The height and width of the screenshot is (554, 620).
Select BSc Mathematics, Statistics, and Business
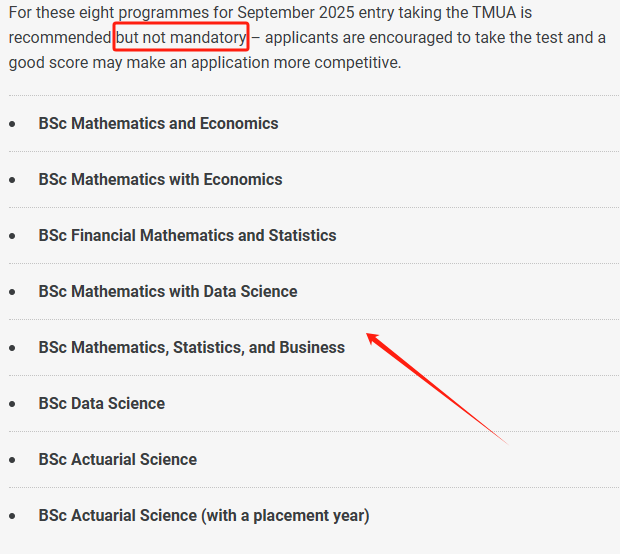191,348
